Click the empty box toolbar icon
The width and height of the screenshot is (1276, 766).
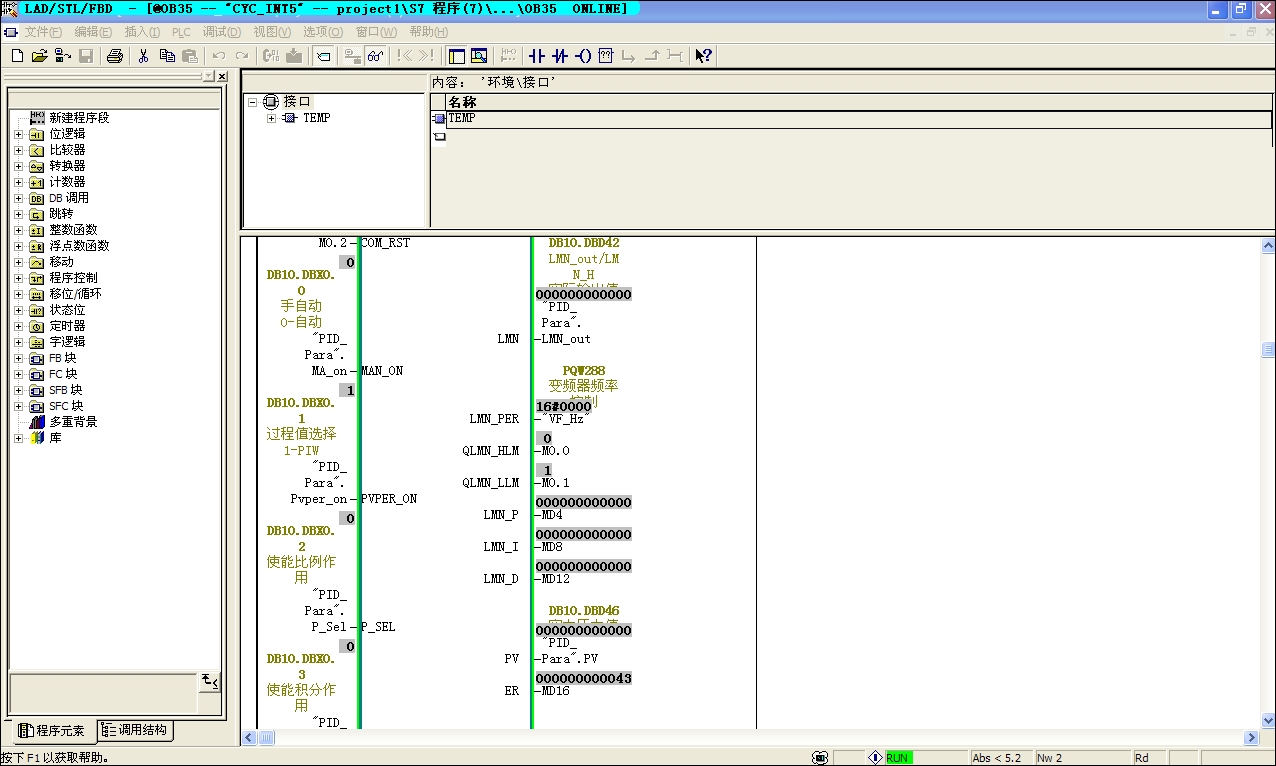click(x=605, y=56)
